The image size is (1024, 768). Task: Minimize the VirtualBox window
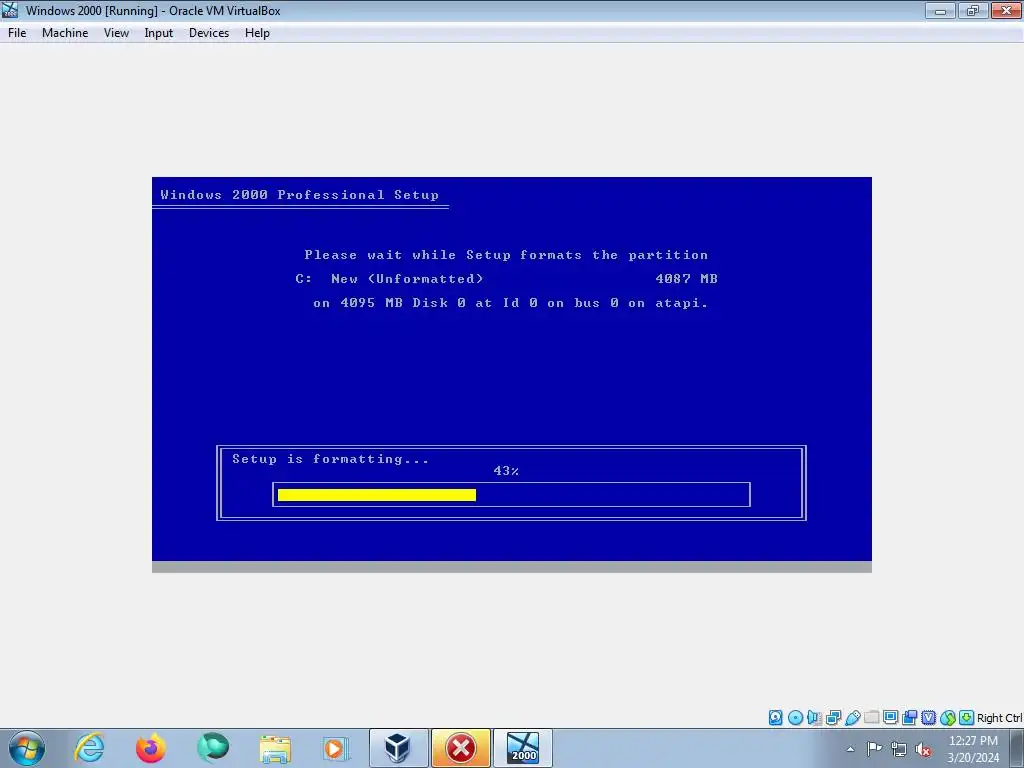(x=940, y=10)
